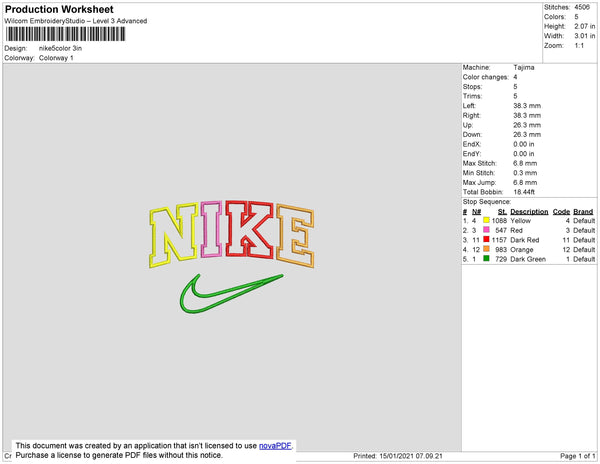Click the Production Worksheet title
Viewport: 600px width, 464px height.
click(59, 9)
